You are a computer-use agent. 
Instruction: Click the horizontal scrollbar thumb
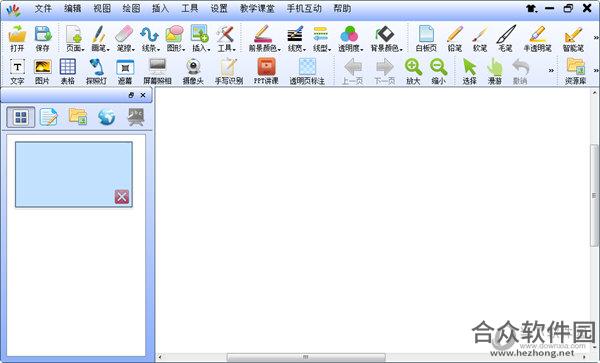[306, 357]
